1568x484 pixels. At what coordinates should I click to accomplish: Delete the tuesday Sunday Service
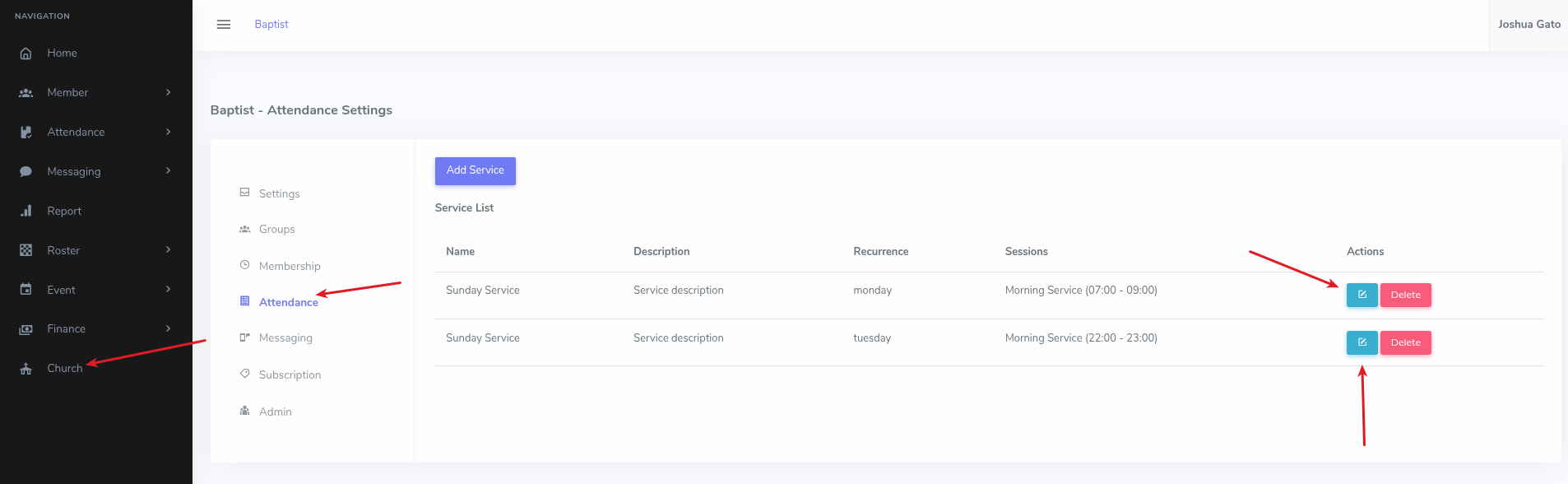pos(1405,342)
